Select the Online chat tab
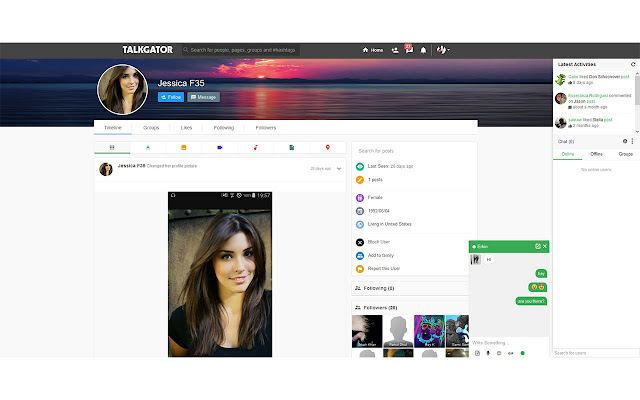Screen dimensions: 640x400 click(568, 154)
